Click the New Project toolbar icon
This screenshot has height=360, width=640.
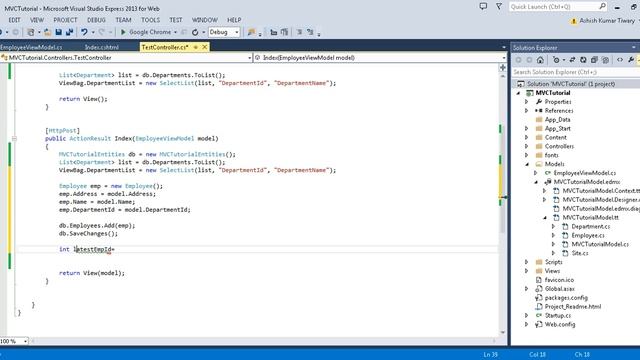(x=31, y=32)
